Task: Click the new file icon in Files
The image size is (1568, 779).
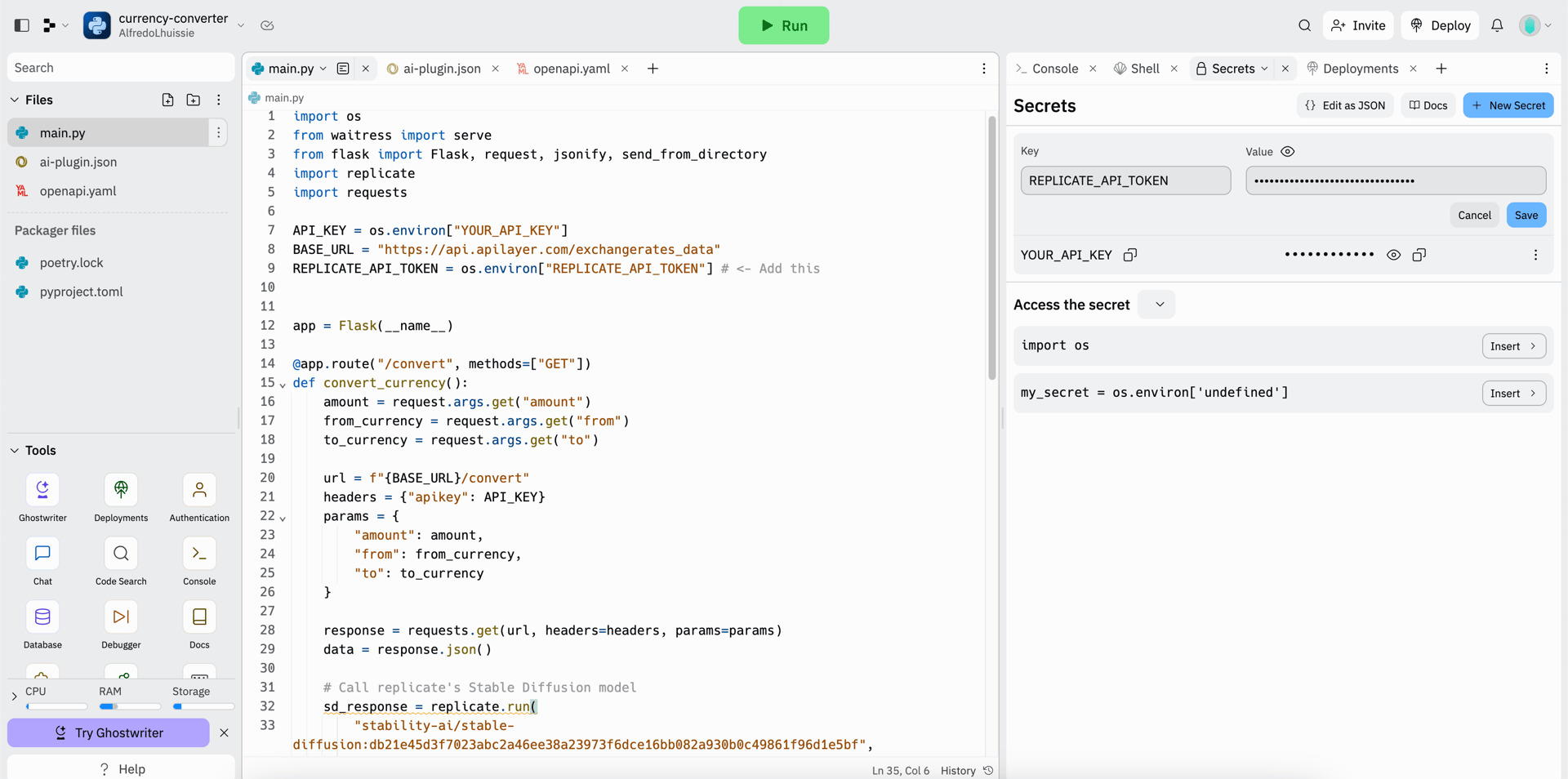Action: click(x=167, y=100)
